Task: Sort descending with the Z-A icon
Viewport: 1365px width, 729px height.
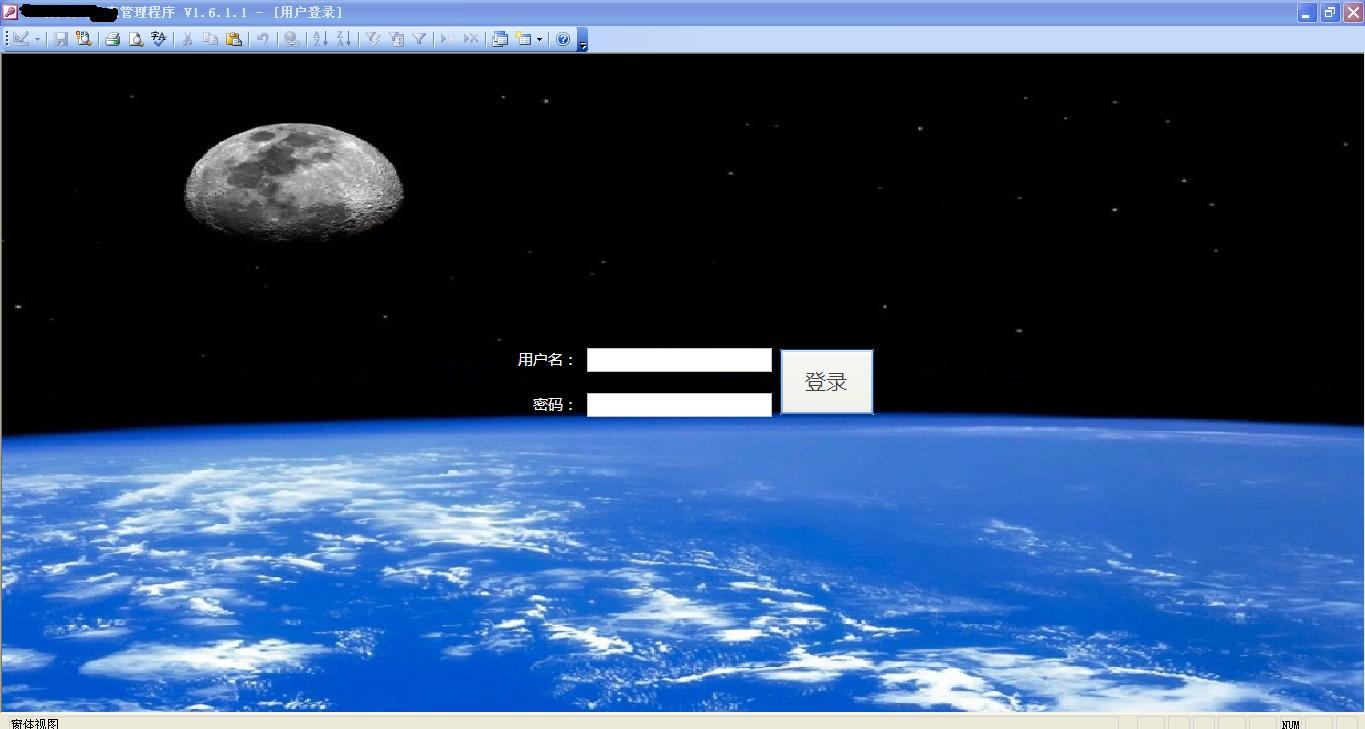Action: click(343, 39)
